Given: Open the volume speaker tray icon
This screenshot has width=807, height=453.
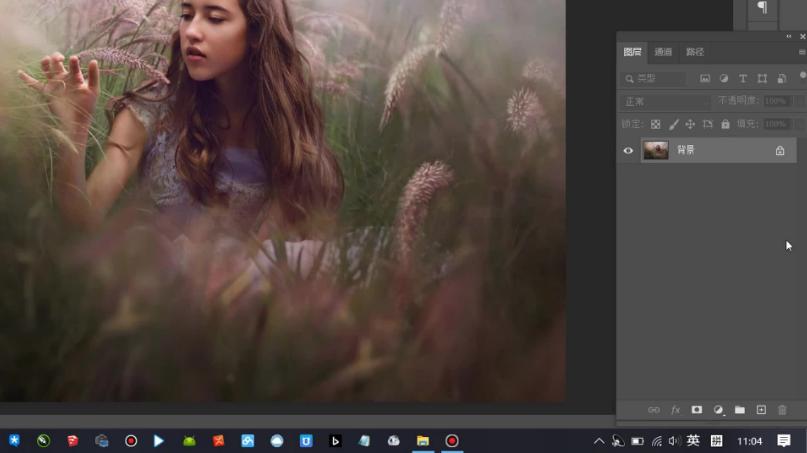Looking at the screenshot, I should [x=674, y=441].
